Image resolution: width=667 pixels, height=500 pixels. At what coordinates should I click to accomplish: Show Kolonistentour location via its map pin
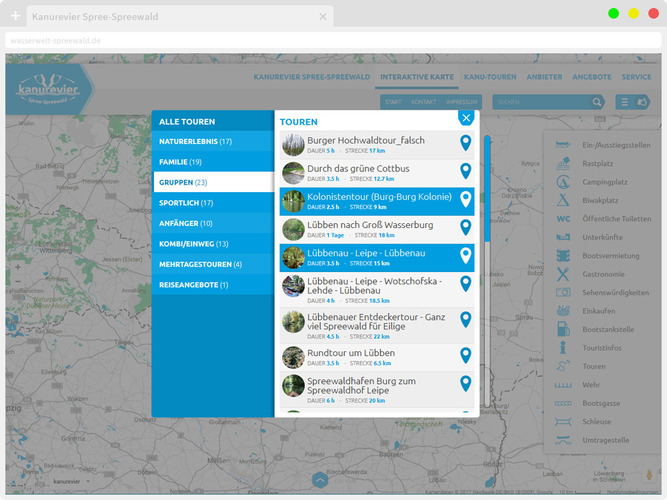(465, 200)
